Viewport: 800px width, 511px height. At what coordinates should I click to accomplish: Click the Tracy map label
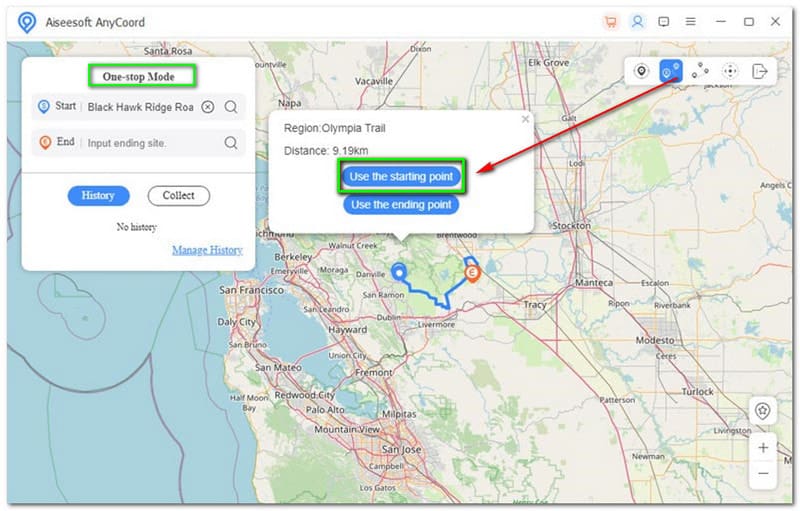tap(535, 304)
